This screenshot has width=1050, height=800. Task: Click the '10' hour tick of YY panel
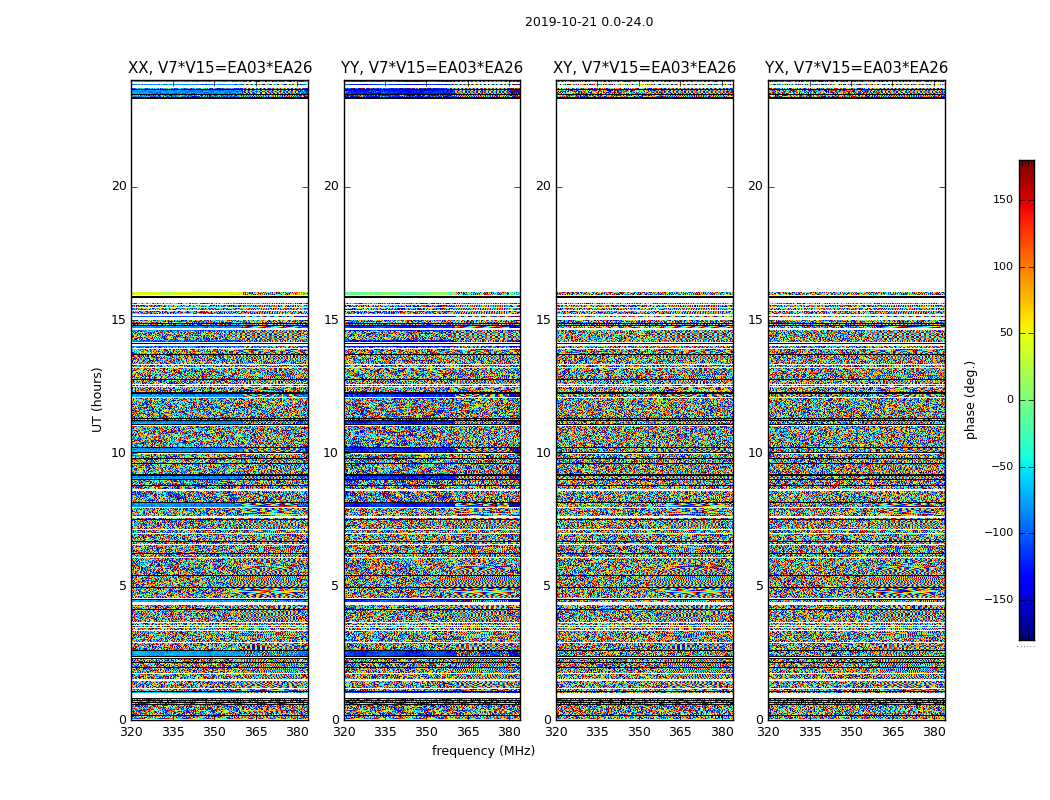click(x=331, y=453)
